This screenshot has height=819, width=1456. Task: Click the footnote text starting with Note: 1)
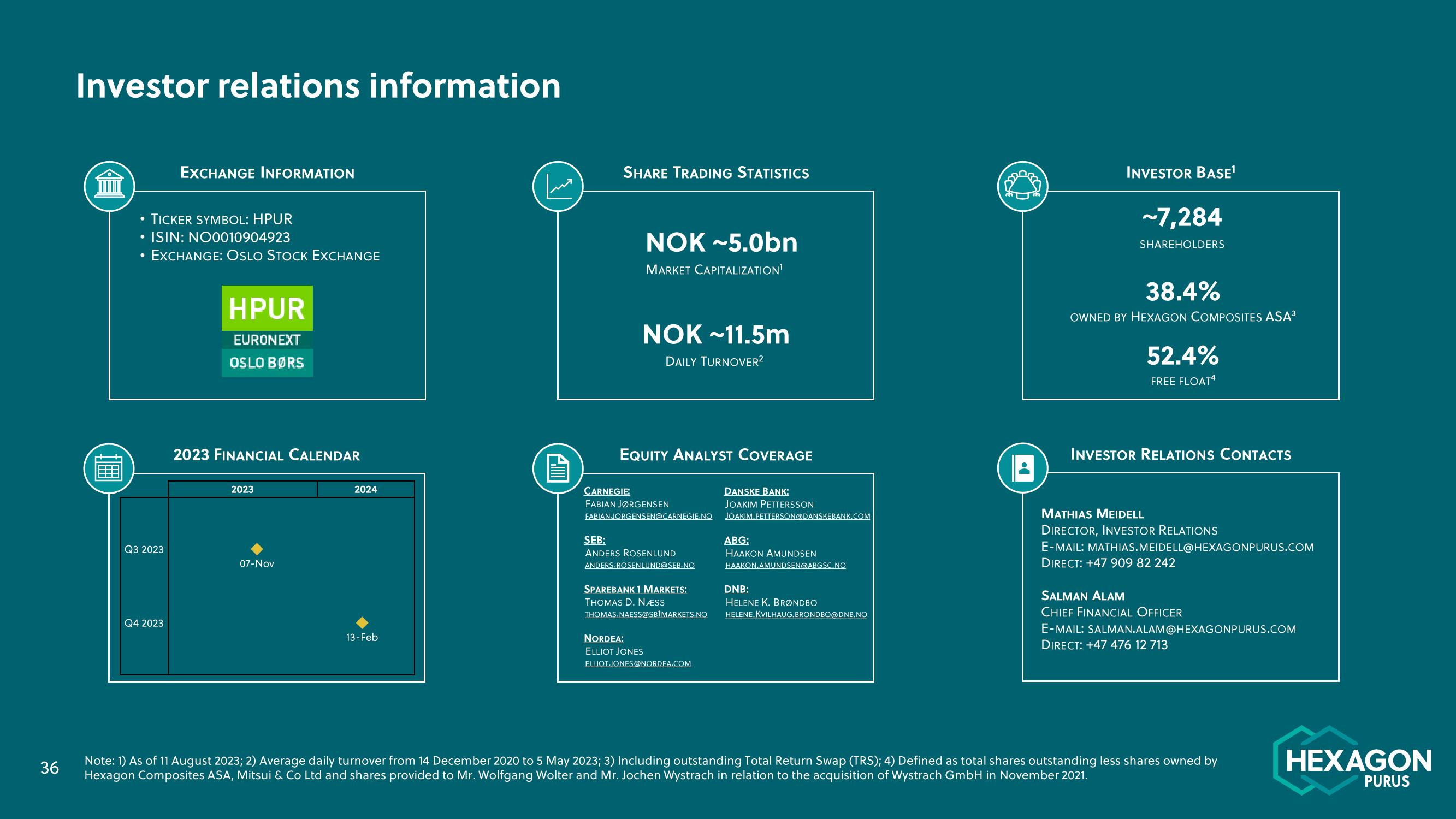point(650,768)
